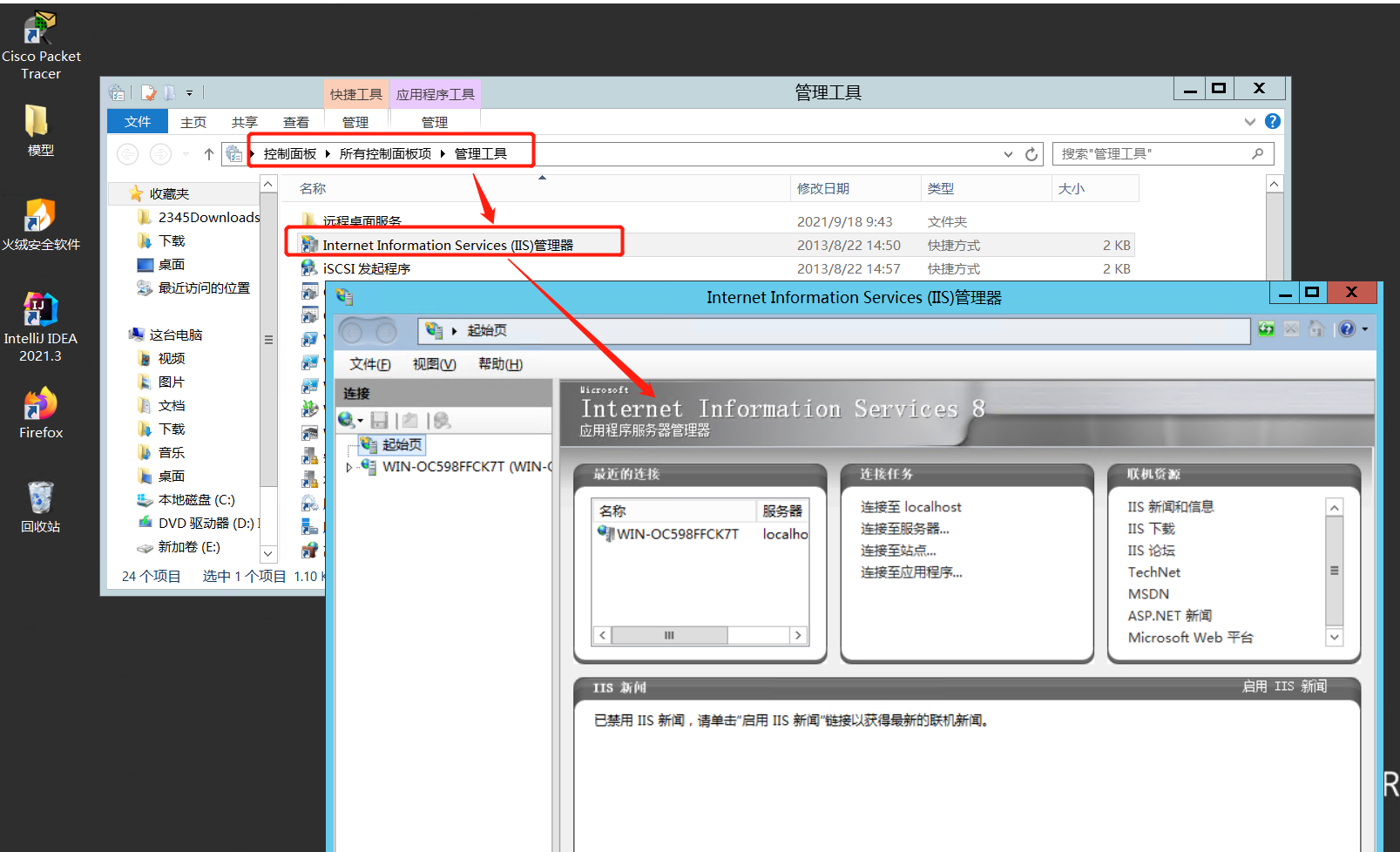Open Cisco Packet Tracer desktop icon
This screenshot has width=1400, height=852.
click(x=40, y=45)
